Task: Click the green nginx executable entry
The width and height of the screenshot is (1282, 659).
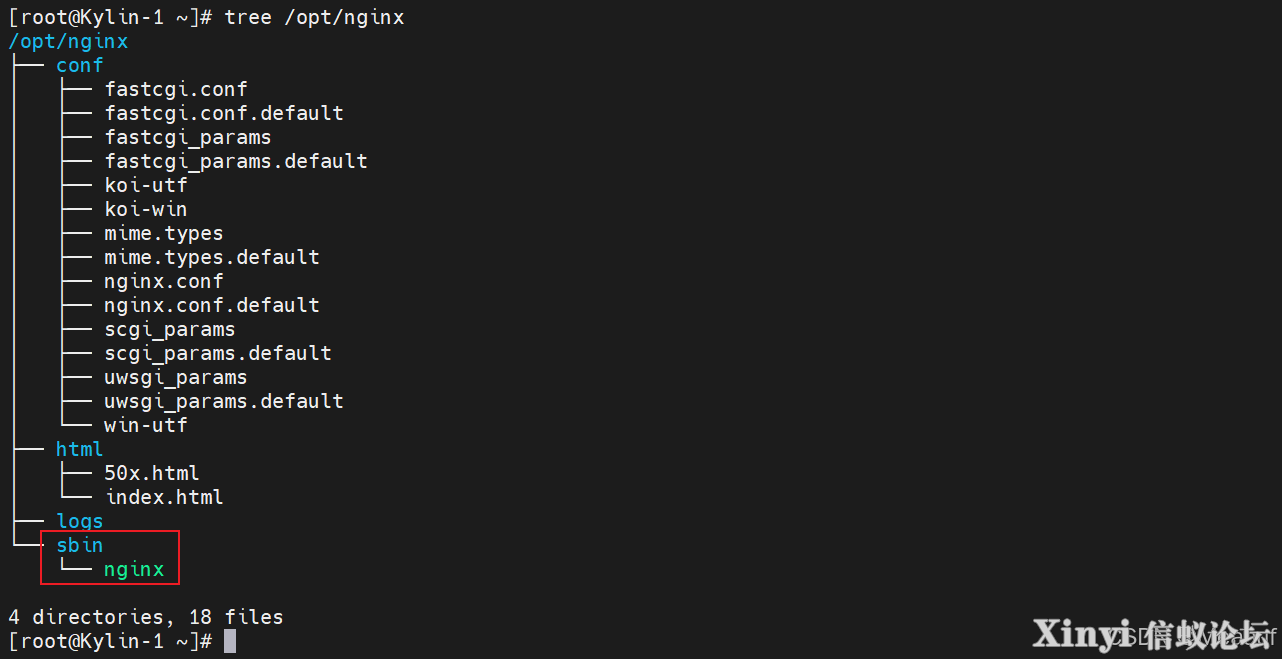Action: (x=134, y=569)
